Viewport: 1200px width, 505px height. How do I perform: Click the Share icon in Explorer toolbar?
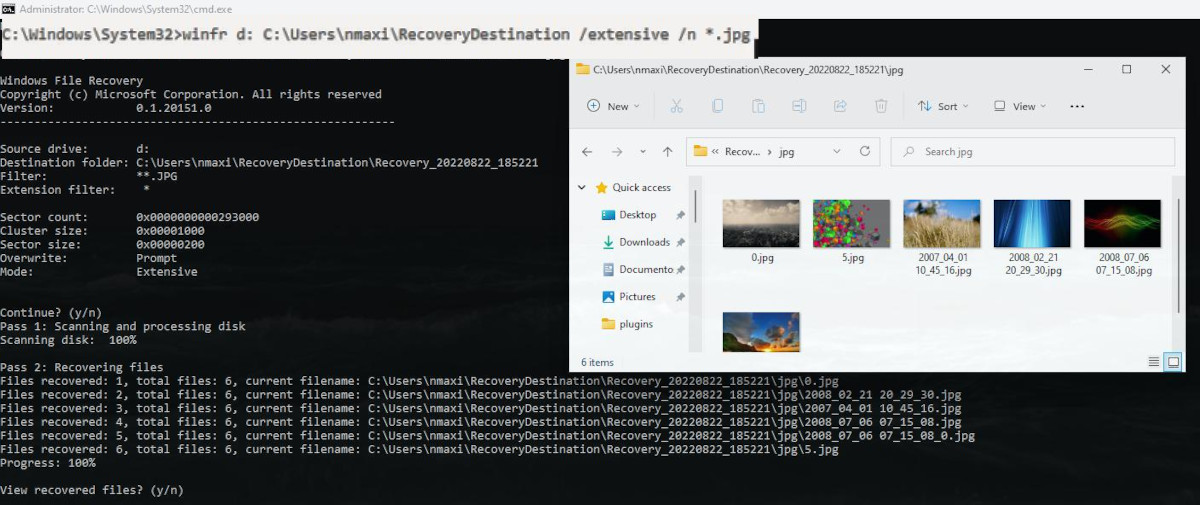click(x=840, y=106)
